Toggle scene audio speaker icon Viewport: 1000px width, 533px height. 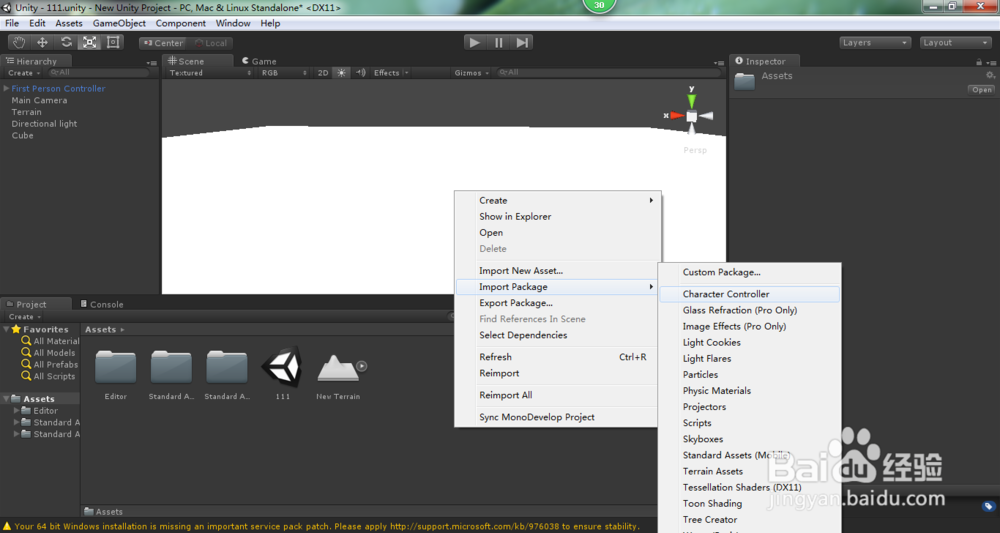(x=360, y=73)
